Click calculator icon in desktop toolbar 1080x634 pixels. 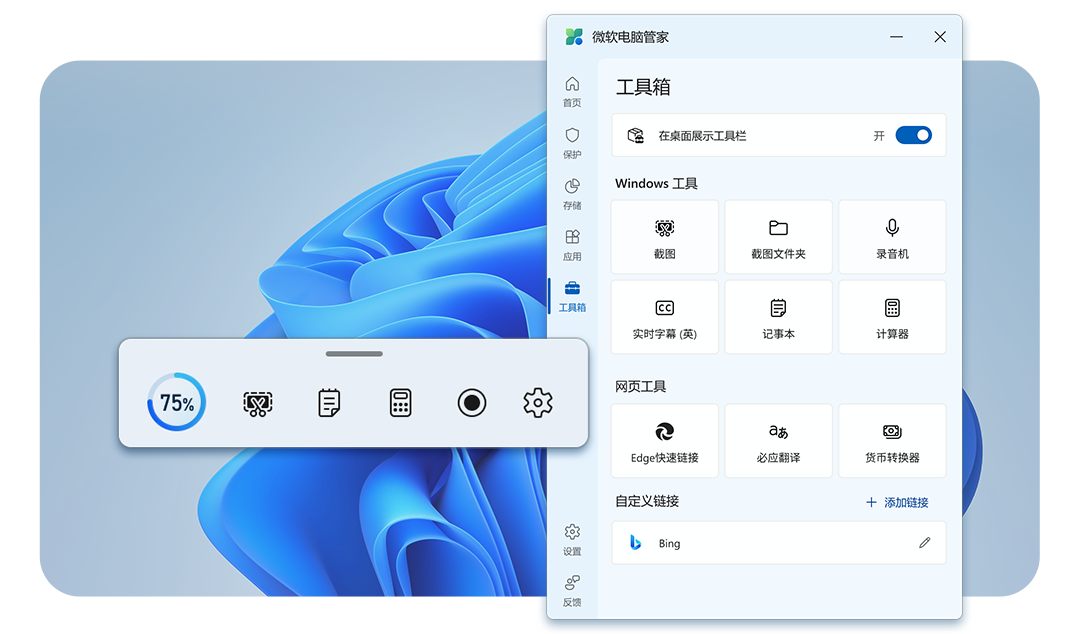[400, 403]
